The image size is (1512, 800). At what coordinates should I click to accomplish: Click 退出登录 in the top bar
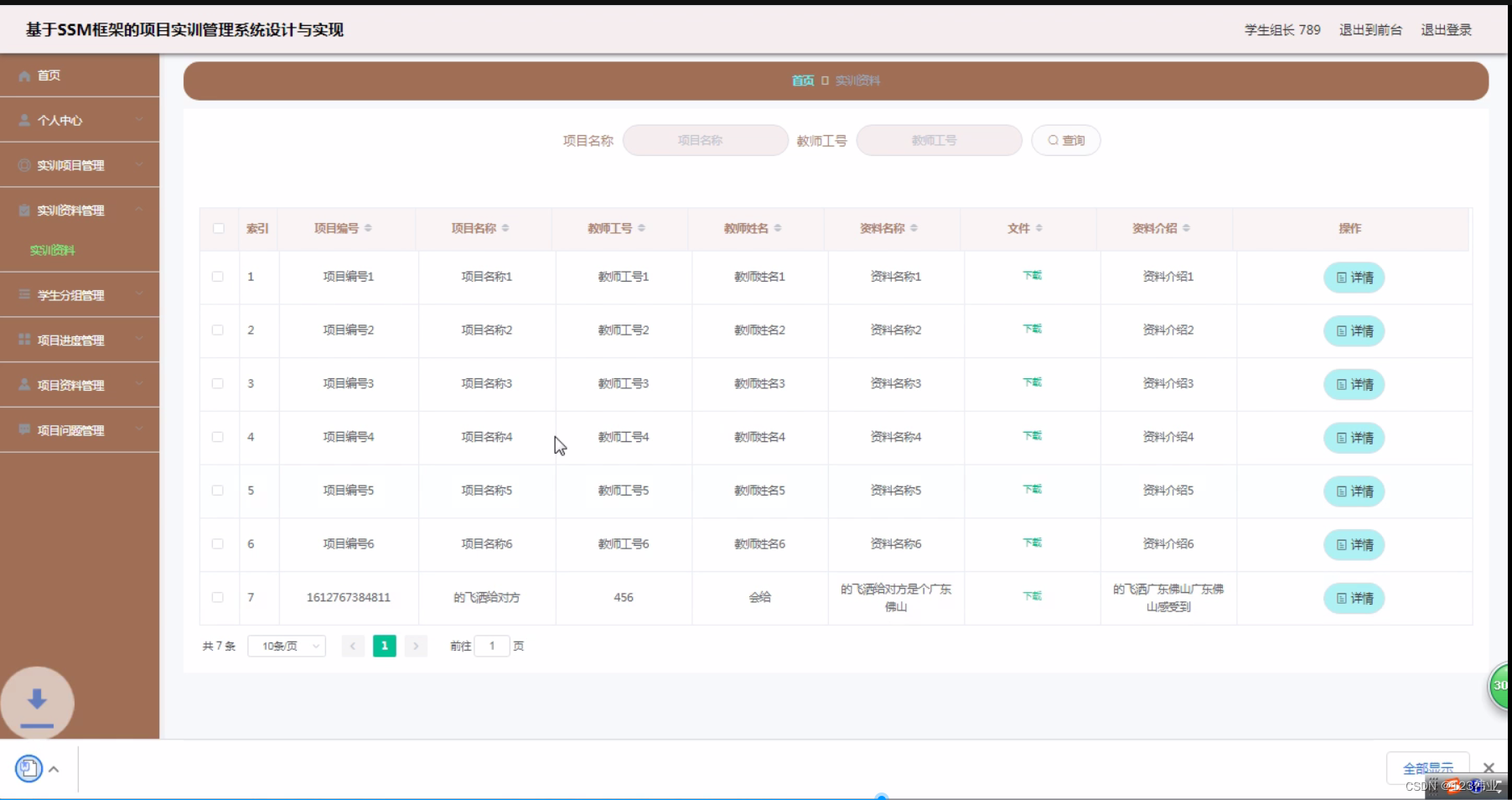point(1446,29)
